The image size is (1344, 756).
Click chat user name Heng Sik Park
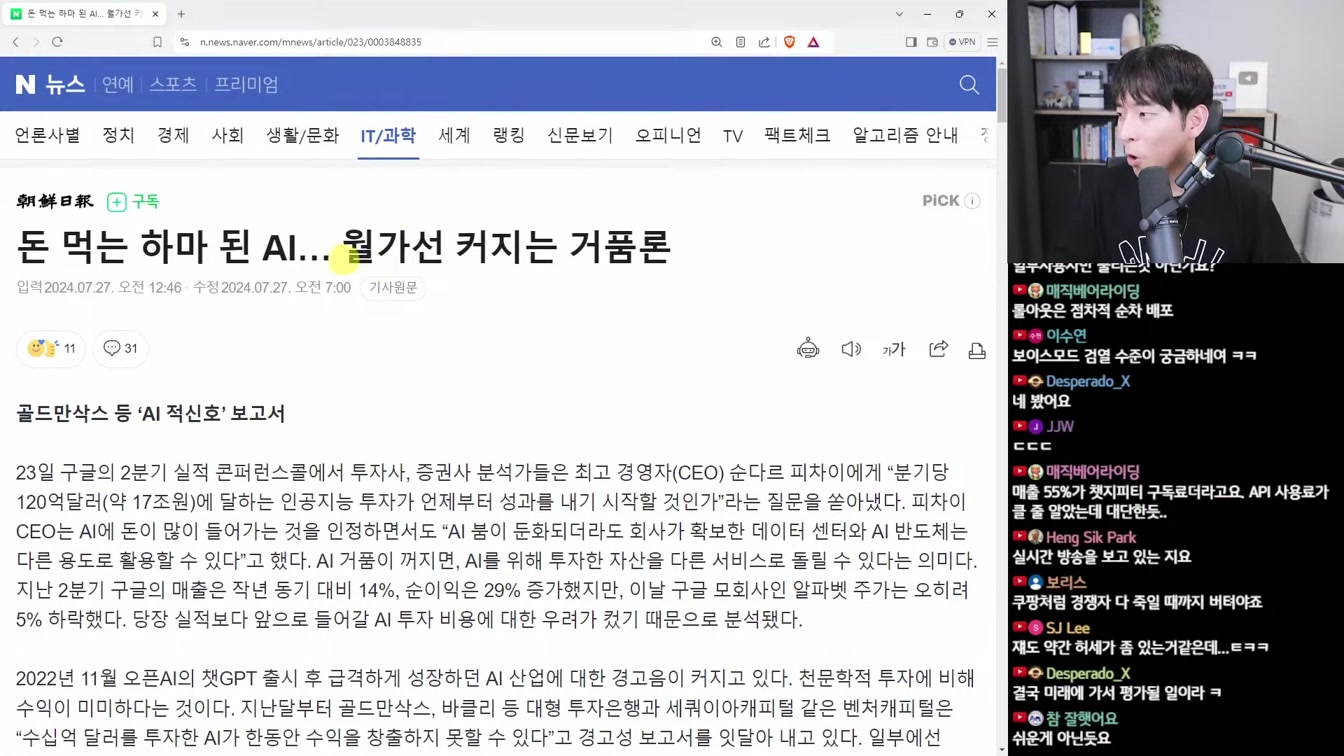[1091, 537]
